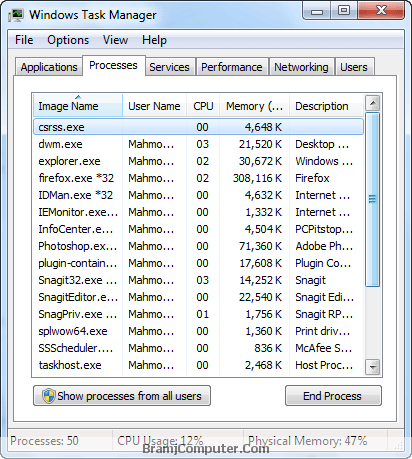Viewport: 412px width, 459px height.
Task: Click the Plugin Co... description cell
Action: (x=323, y=263)
